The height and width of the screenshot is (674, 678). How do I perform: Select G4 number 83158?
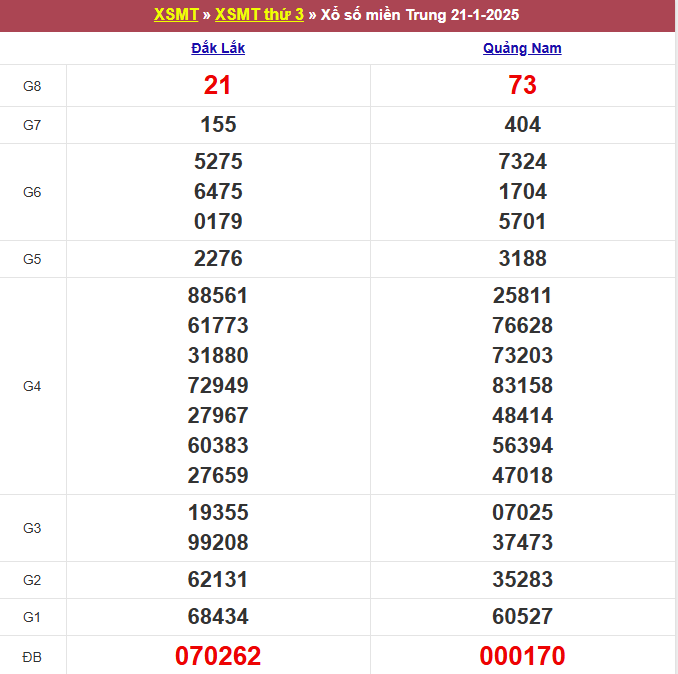click(x=522, y=385)
